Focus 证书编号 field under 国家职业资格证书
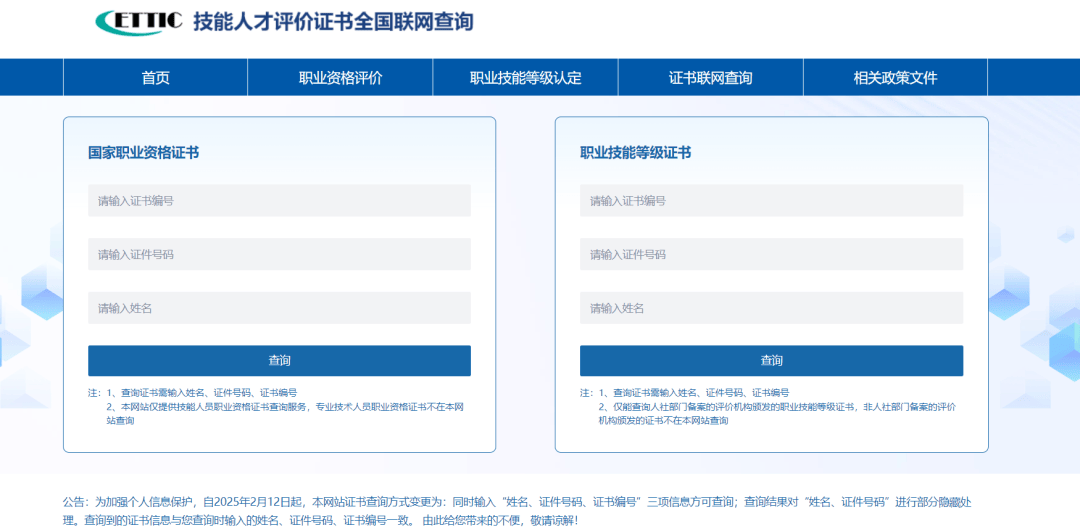The height and width of the screenshot is (528, 1080). coord(279,201)
